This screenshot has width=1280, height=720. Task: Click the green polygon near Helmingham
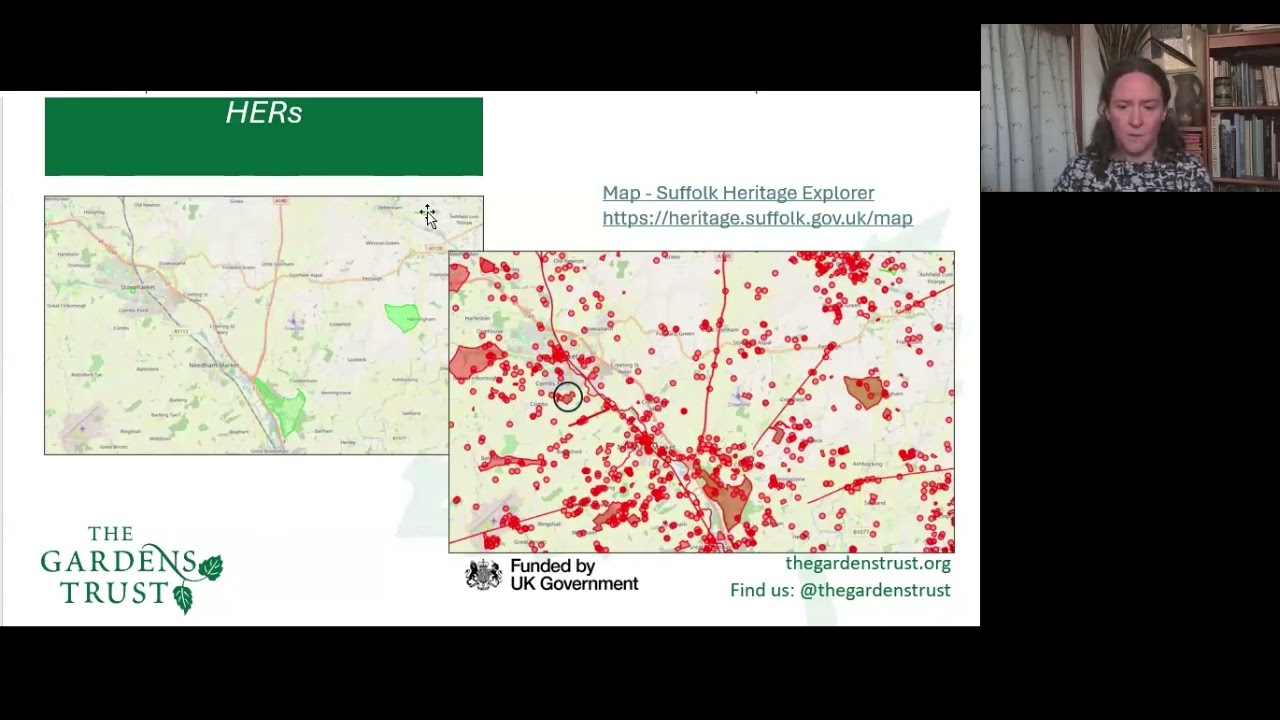[x=402, y=317]
